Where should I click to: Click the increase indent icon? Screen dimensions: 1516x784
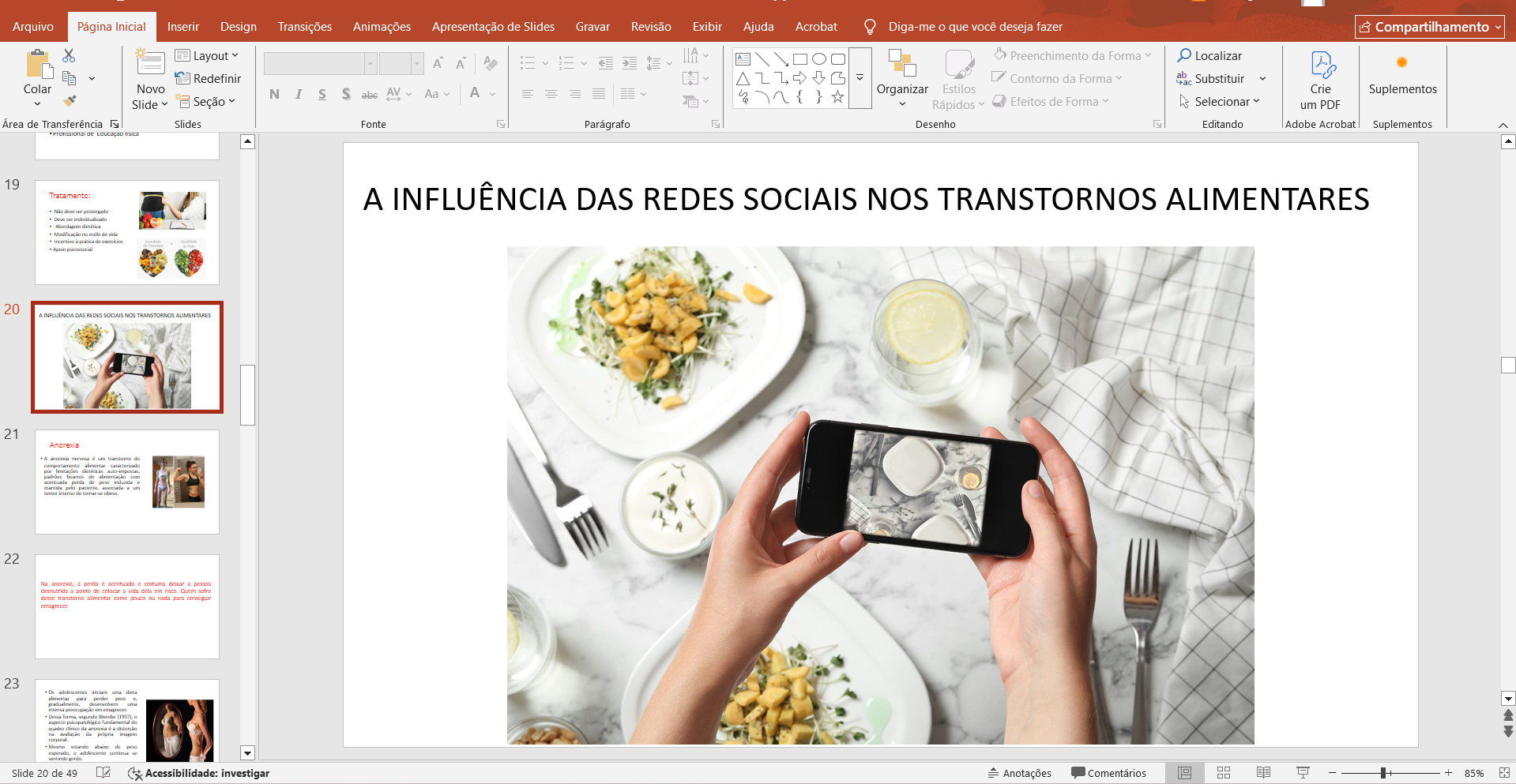click(x=630, y=63)
